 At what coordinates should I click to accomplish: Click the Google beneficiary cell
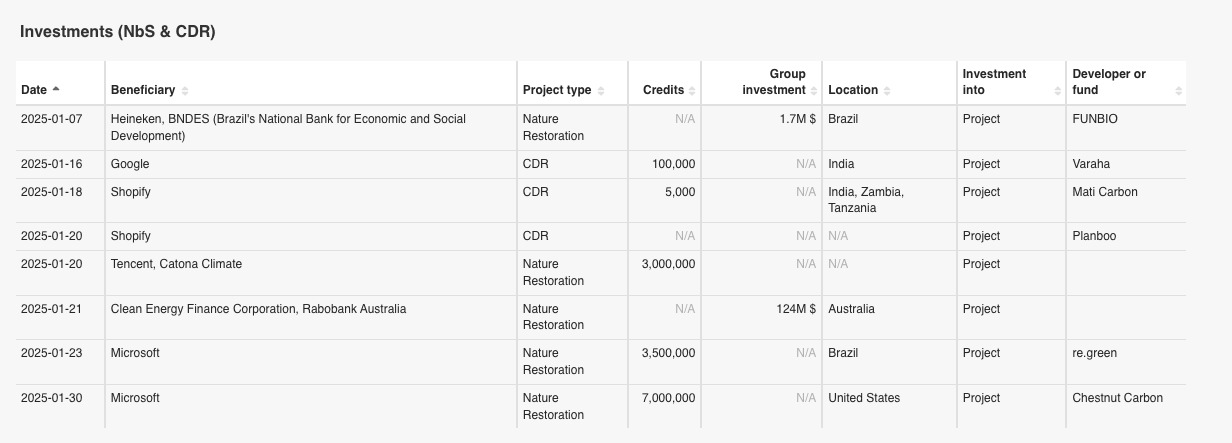click(x=130, y=164)
